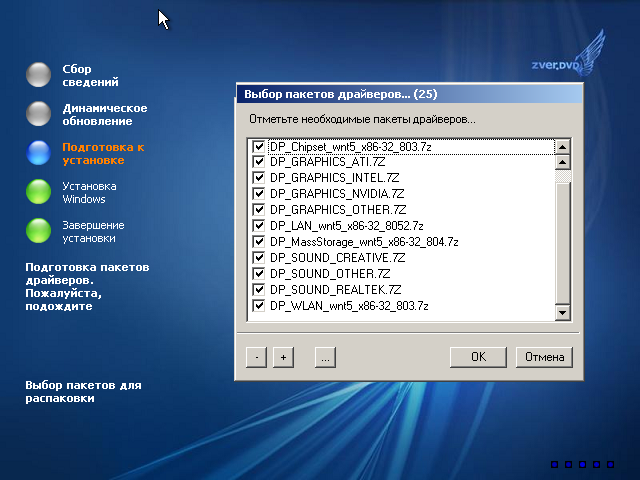This screenshot has height=480, width=640.
Task: Click the minus deselect-all button
Action: pyautogui.click(x=256, y=357)
